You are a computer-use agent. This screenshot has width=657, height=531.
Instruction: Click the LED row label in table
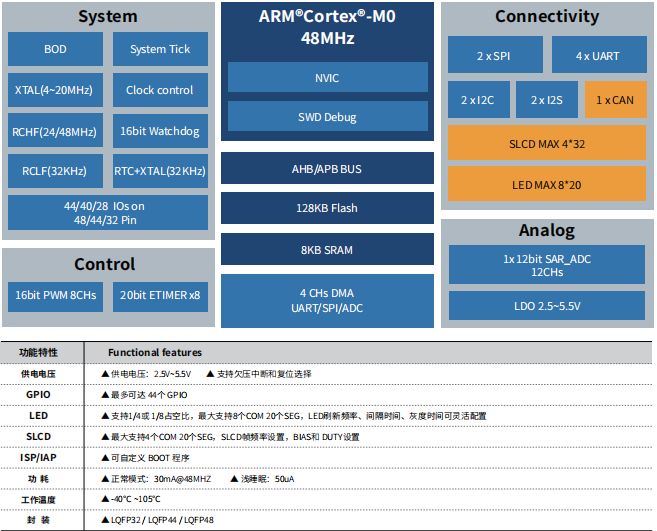pos(38,416)
